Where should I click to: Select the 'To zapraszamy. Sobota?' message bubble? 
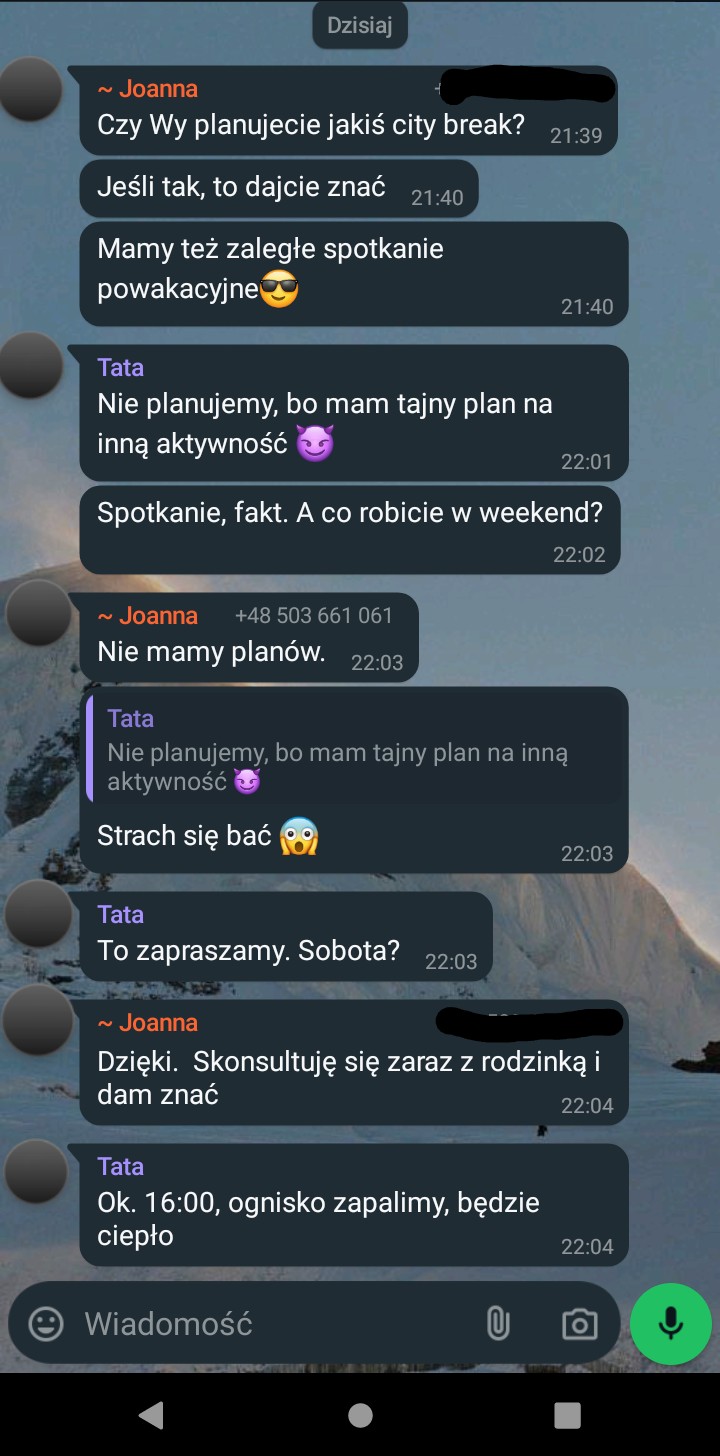coord(286,936)
